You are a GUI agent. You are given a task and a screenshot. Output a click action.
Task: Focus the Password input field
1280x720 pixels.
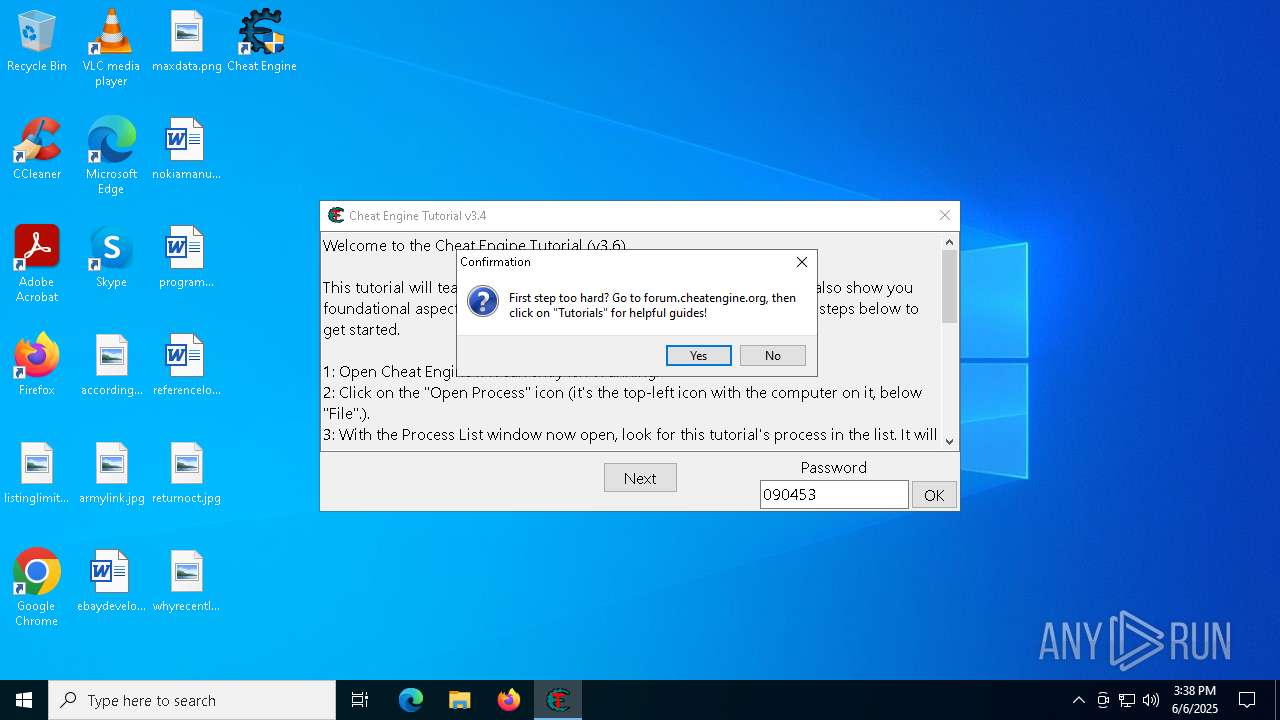coord(834,494)
